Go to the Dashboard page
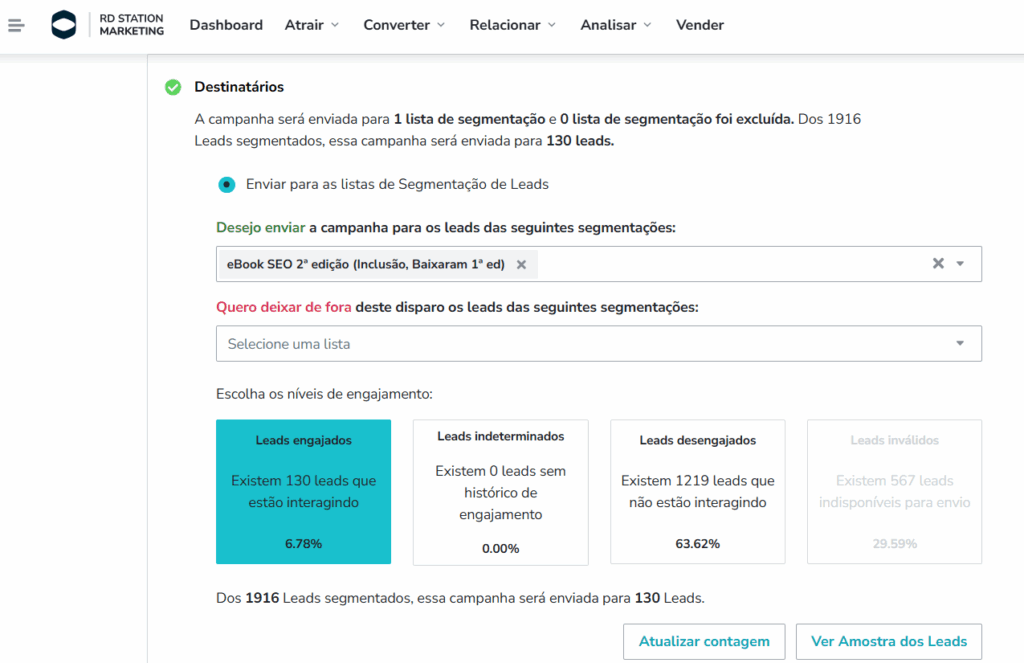The width and height of the screenshot is (1024, 663). pos(226,25)
